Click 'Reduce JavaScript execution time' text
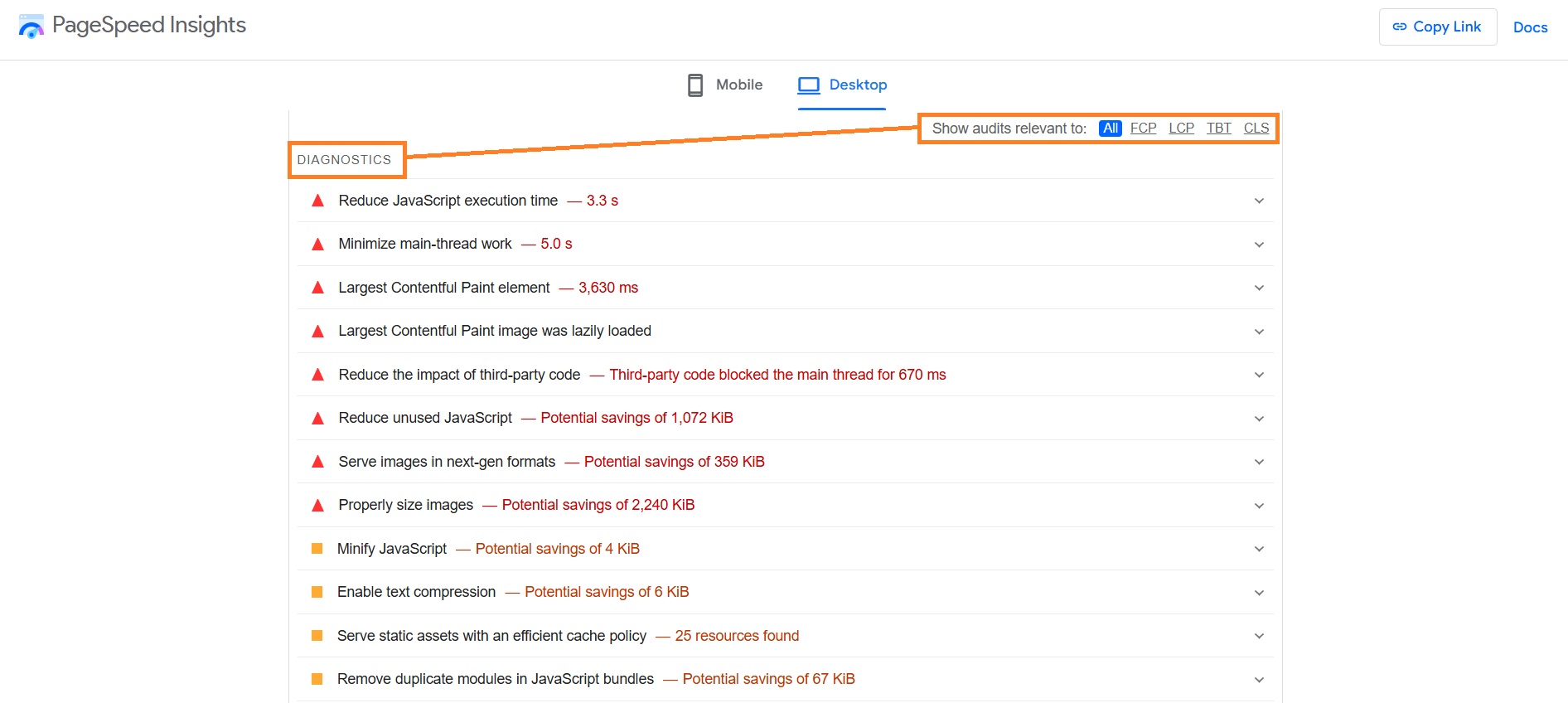 pyautogui.click(x=448, y=201)
